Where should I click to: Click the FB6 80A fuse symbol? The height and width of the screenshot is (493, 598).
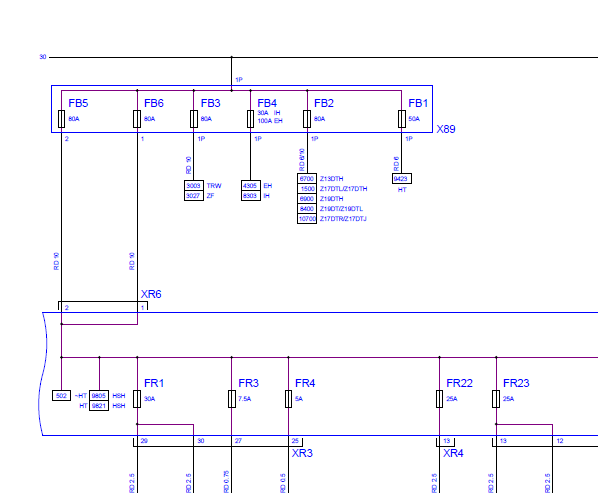pos(137,119)
